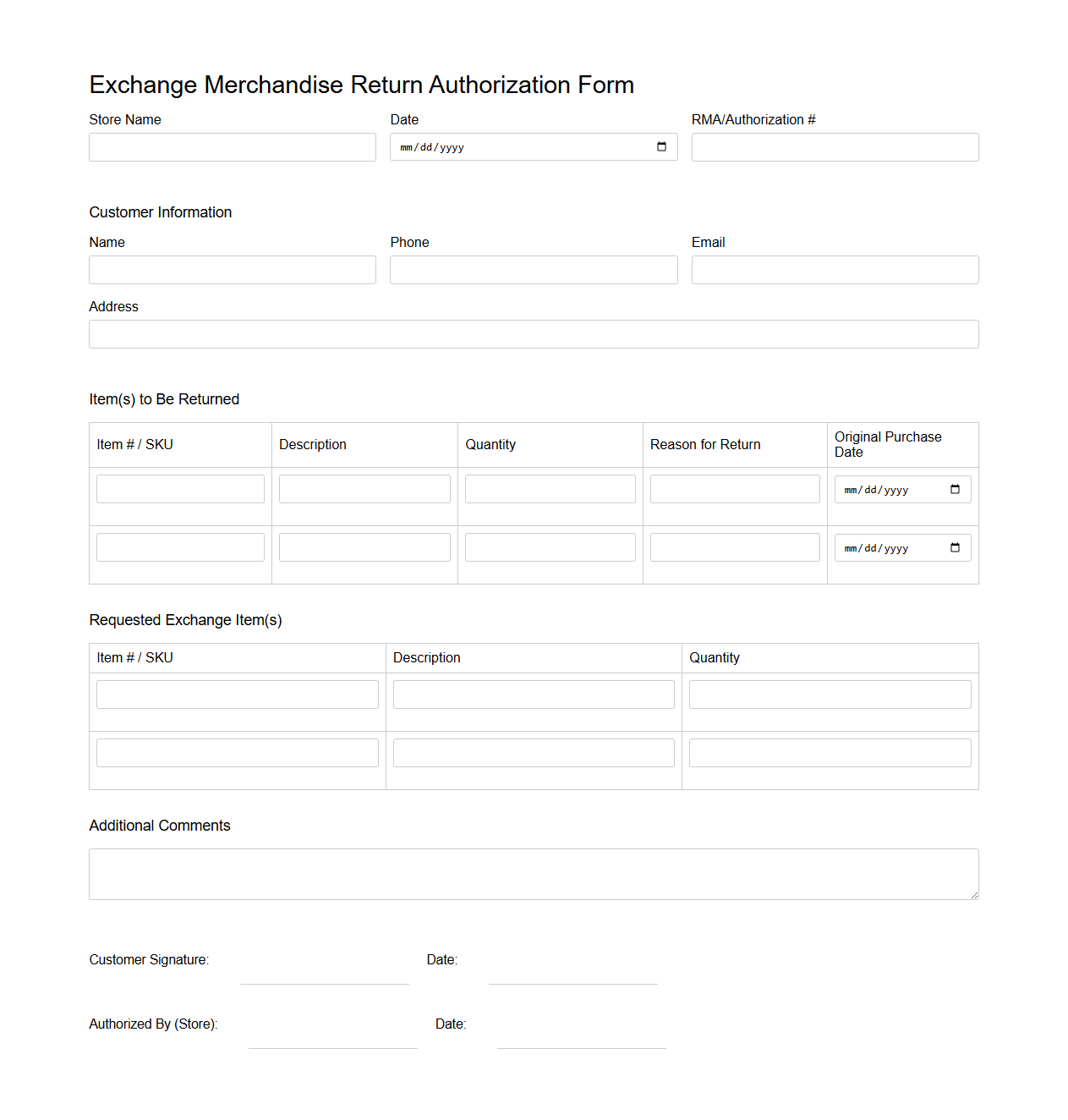Select the RMA/Authorization # field
This screenshot has height=1120, width=1068.
(835, 146)
